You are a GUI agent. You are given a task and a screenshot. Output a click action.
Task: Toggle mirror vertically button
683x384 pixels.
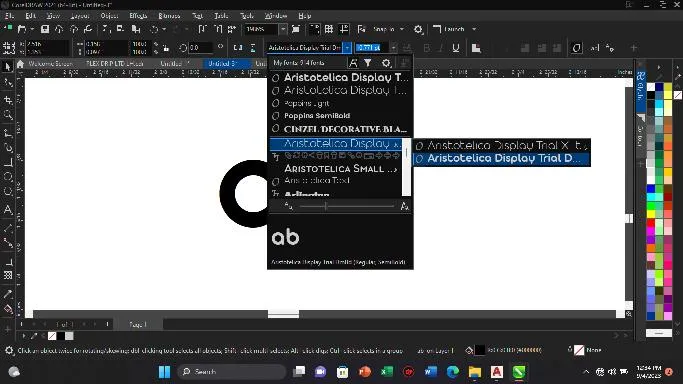pyautogui.click(x=253, y=48)
